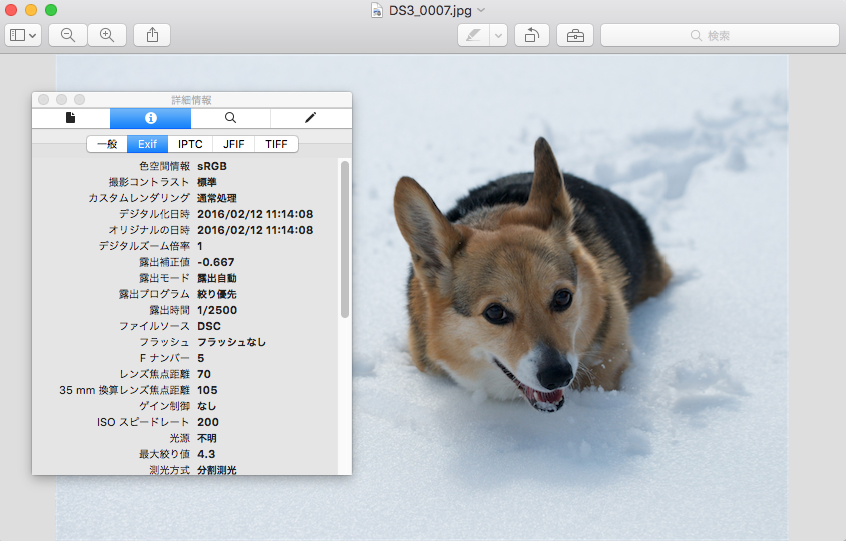The height and width of the screenshot is (541, 846).
Task: Show the markup toolbox toolbar
Action: pyautogui.click(x=575, y=35)
